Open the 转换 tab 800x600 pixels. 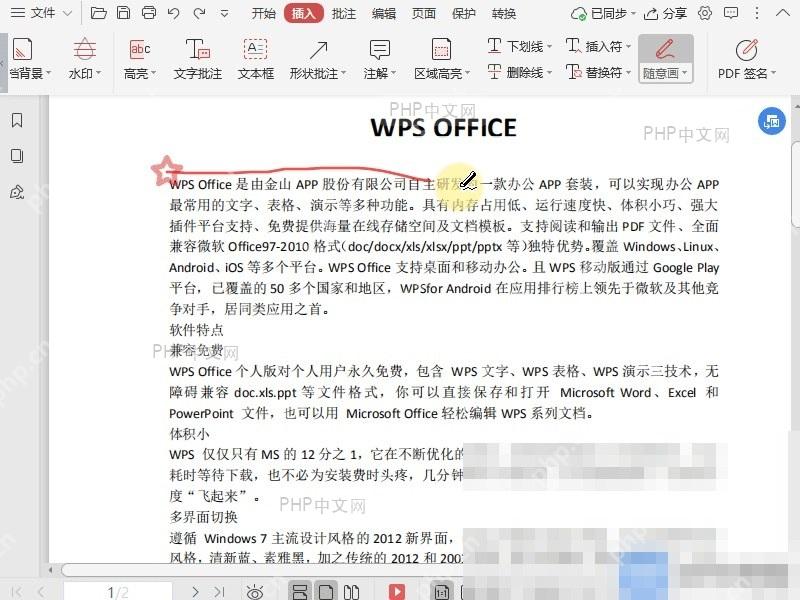point(504,13)
